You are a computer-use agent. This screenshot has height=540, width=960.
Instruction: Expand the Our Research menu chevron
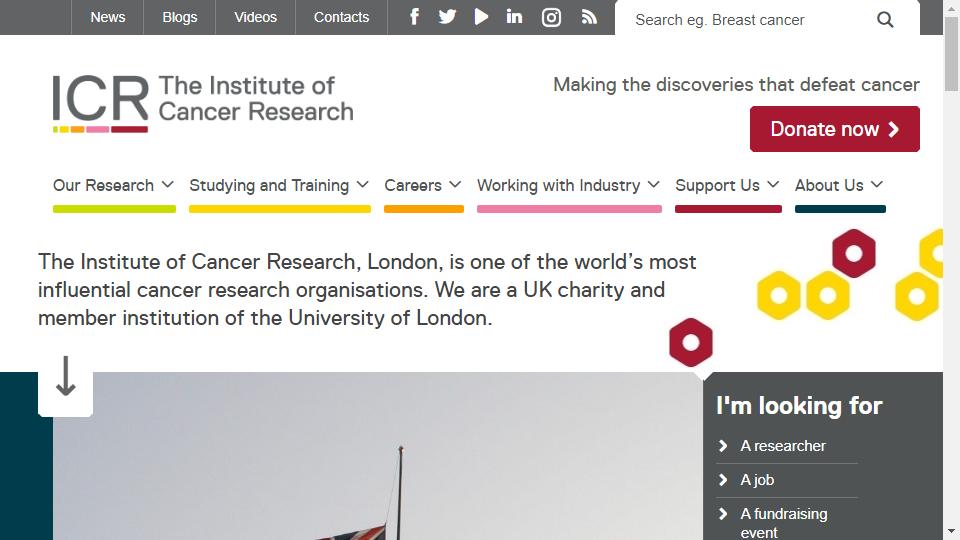pyautogui.click(x=168, y=184)
